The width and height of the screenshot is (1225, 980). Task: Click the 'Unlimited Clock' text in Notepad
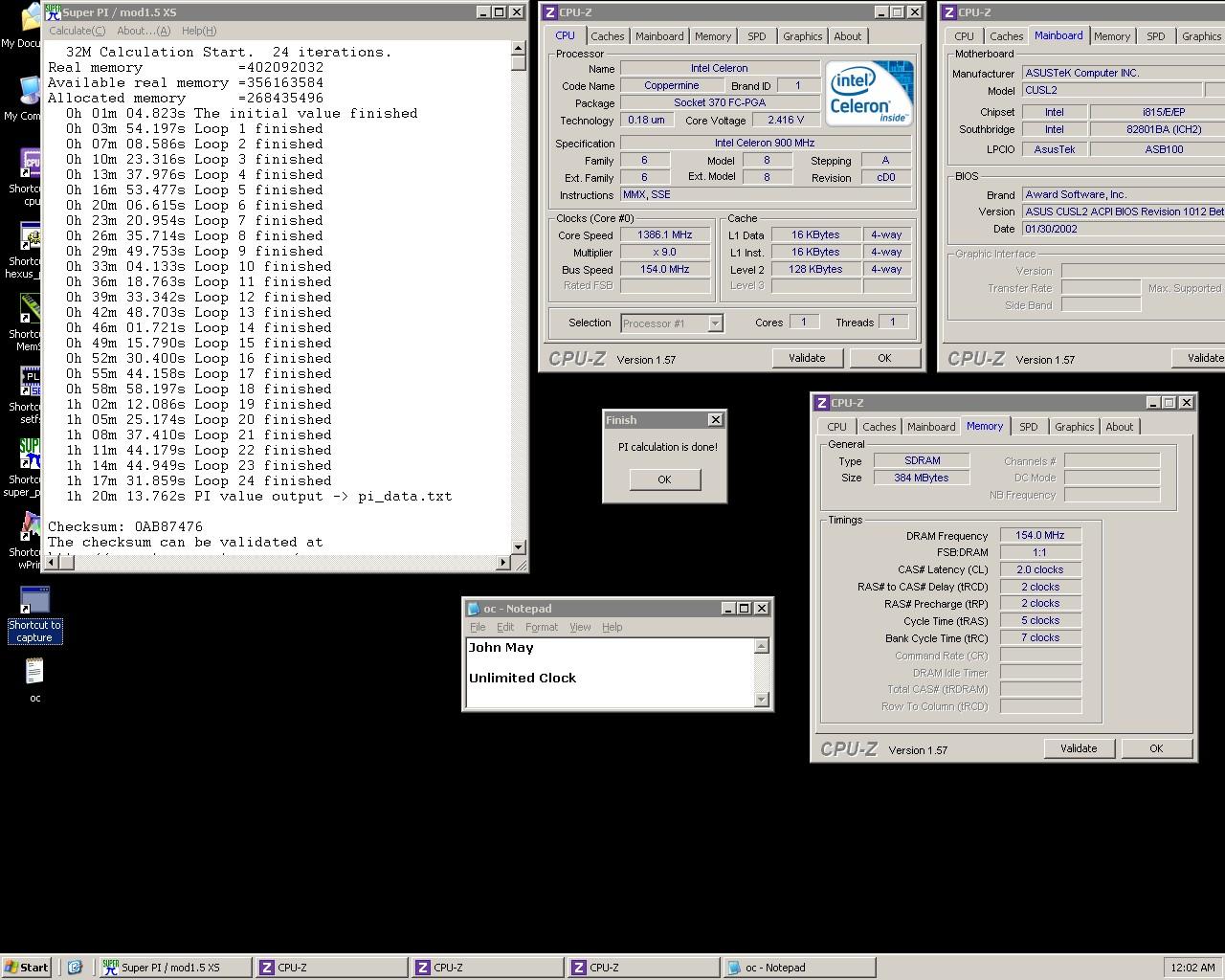523,679
